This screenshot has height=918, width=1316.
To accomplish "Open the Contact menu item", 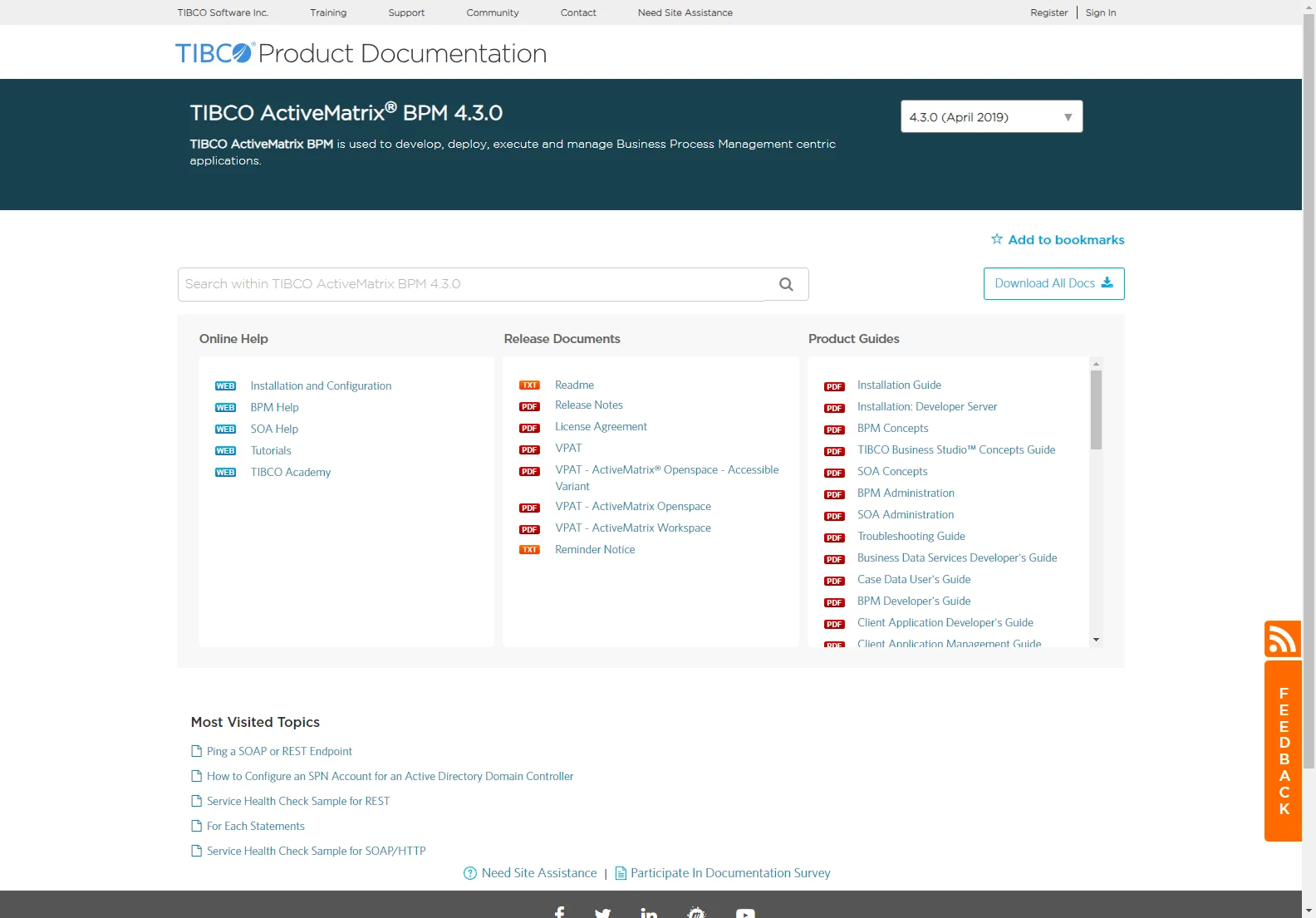I will coord(578,12).
